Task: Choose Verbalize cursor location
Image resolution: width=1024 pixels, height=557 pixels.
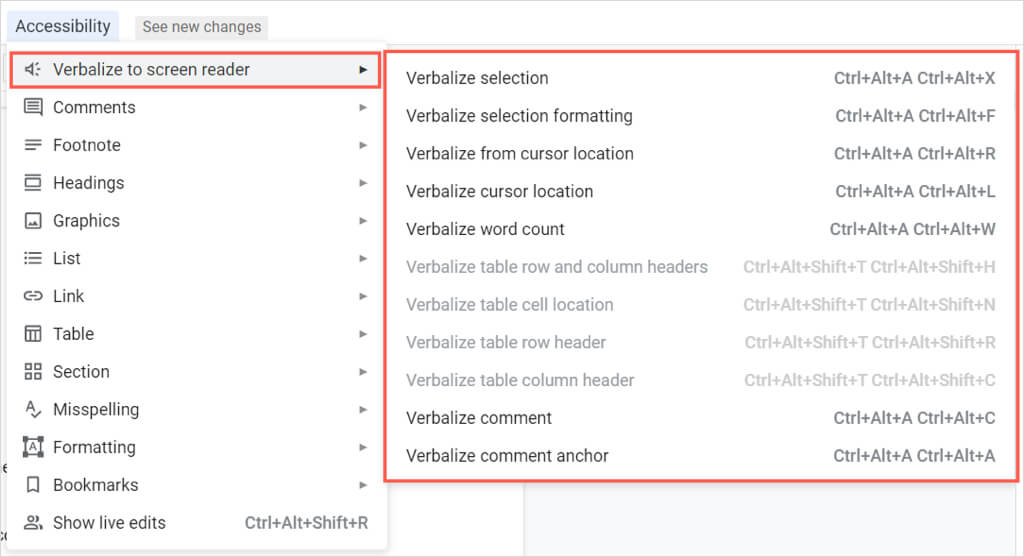Action: coord(499,191)
